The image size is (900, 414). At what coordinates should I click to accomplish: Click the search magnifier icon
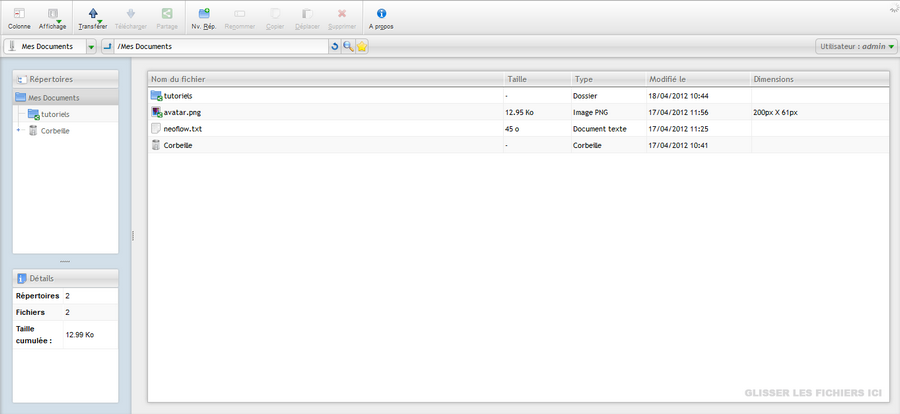348,47
